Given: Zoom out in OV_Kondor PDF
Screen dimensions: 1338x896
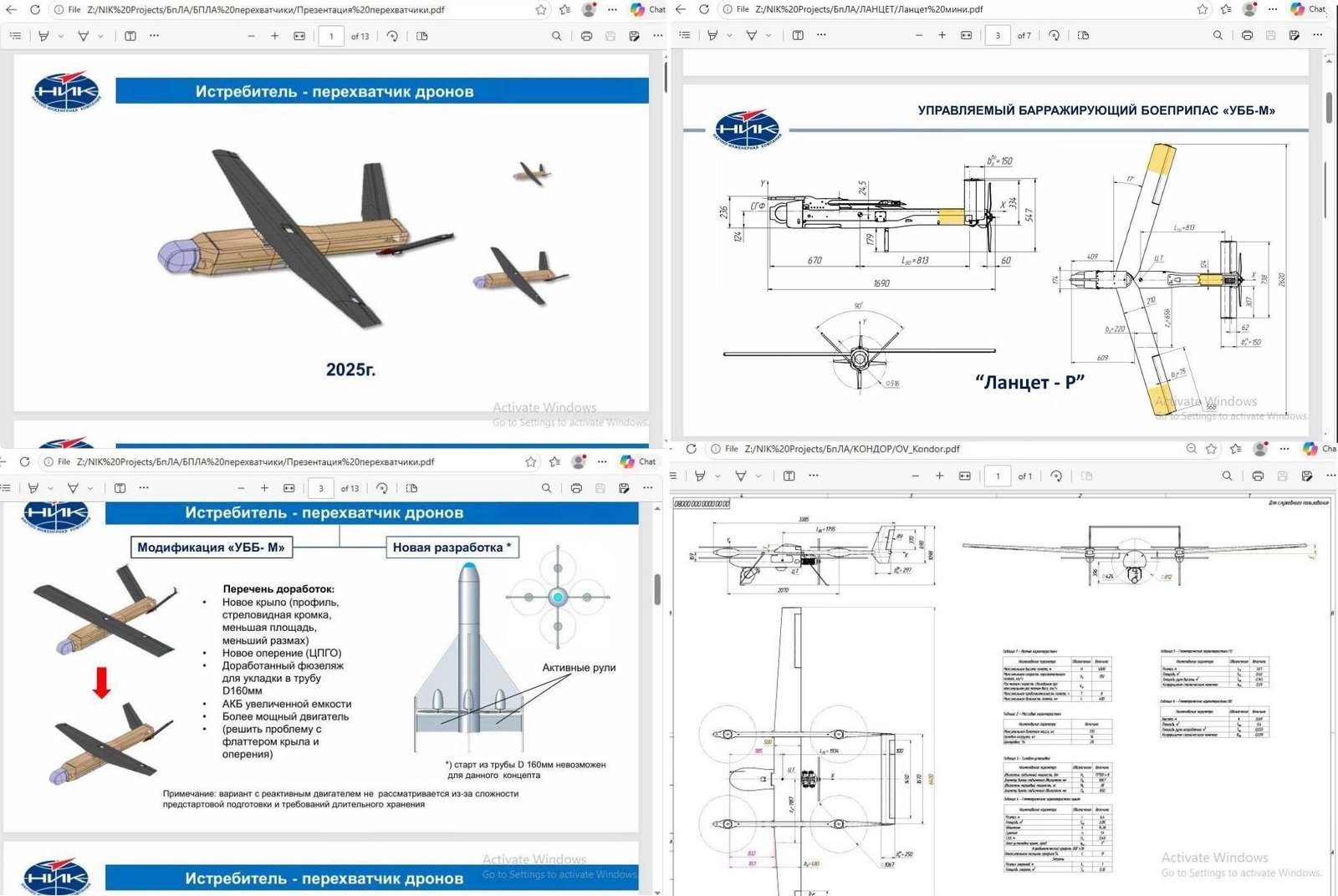Looking at the screenshot, I should point(916,476).
